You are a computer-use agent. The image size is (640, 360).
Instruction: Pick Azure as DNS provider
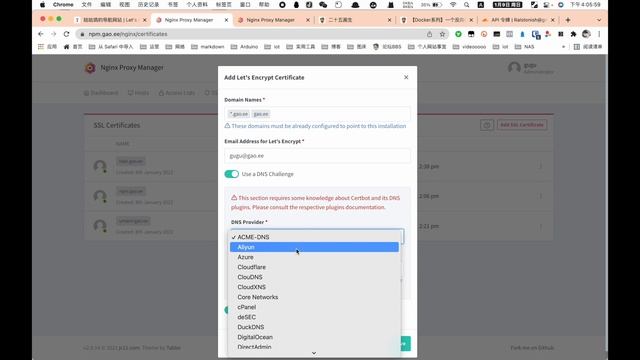click(x=314, y=257)
